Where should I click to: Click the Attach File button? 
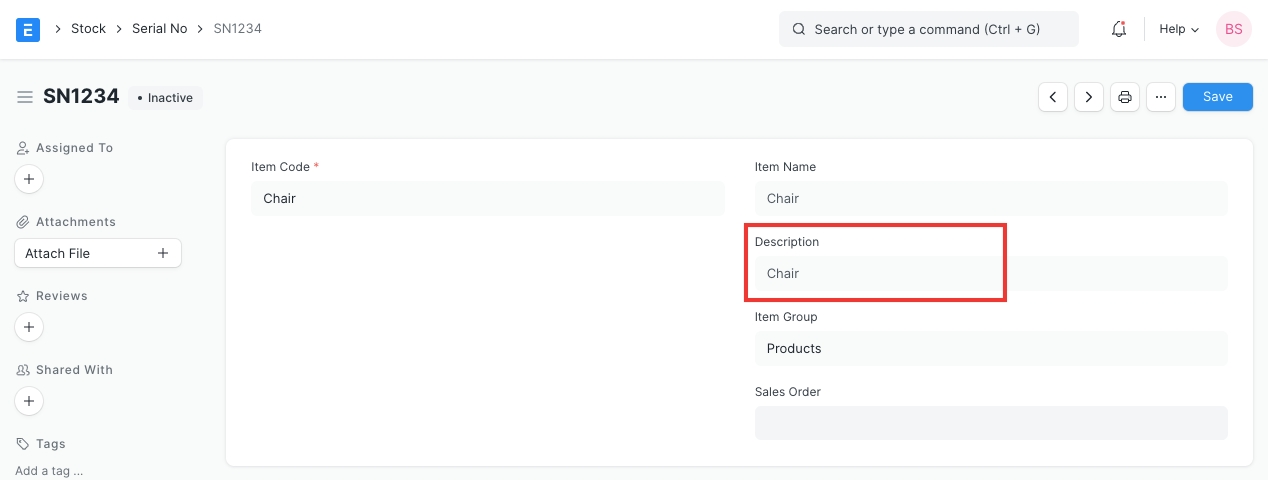tap(97, 253)
